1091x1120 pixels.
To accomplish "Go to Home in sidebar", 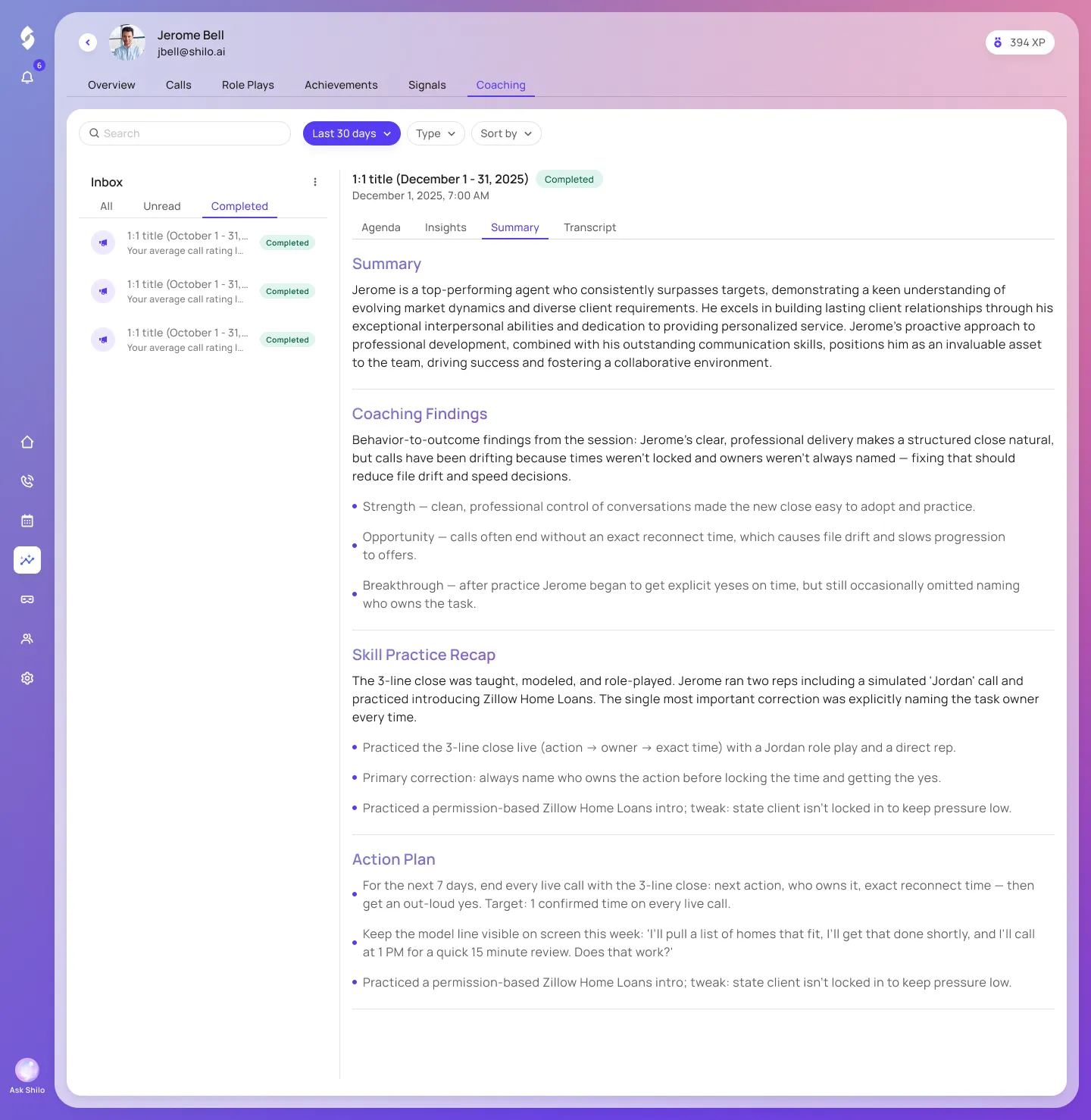I will tap(27, 442).
